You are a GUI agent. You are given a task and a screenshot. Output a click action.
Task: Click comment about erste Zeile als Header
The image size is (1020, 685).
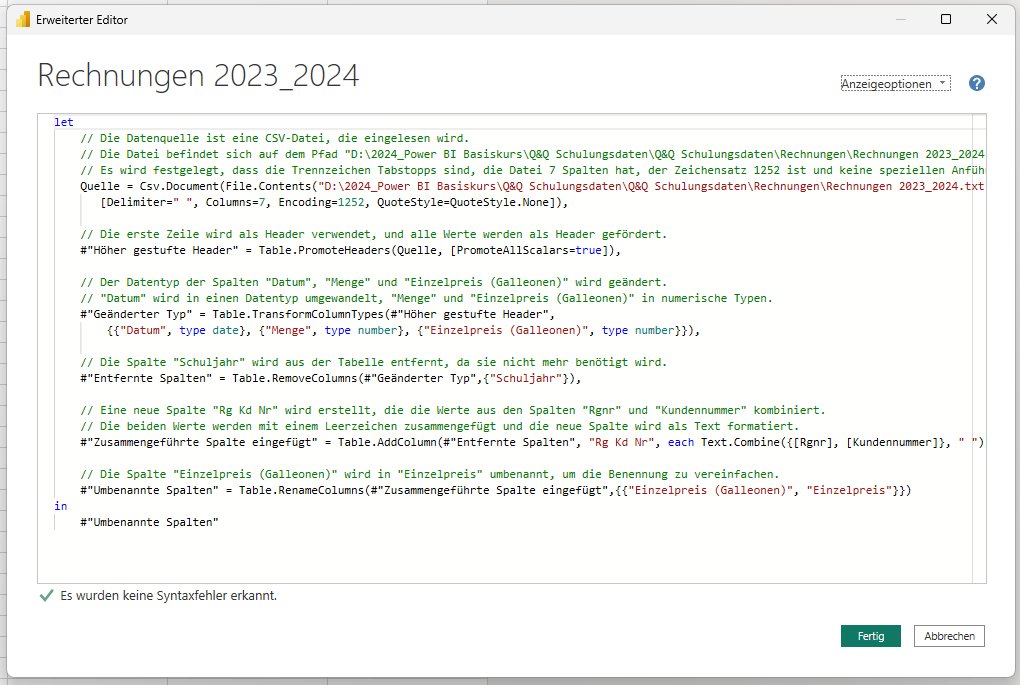coord(373,234)
